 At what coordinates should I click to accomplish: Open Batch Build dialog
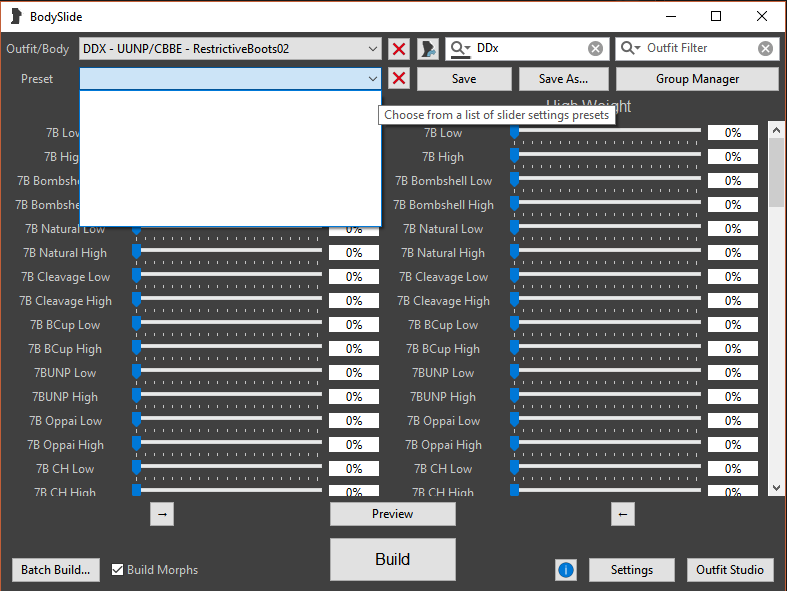[x=56, y=570]
